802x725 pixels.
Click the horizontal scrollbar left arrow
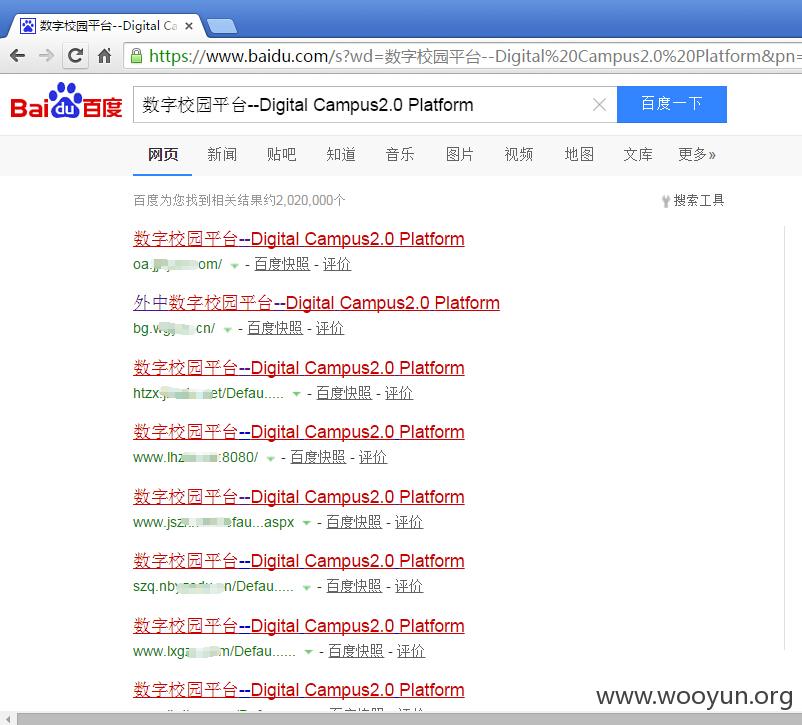tap(8, 719)
